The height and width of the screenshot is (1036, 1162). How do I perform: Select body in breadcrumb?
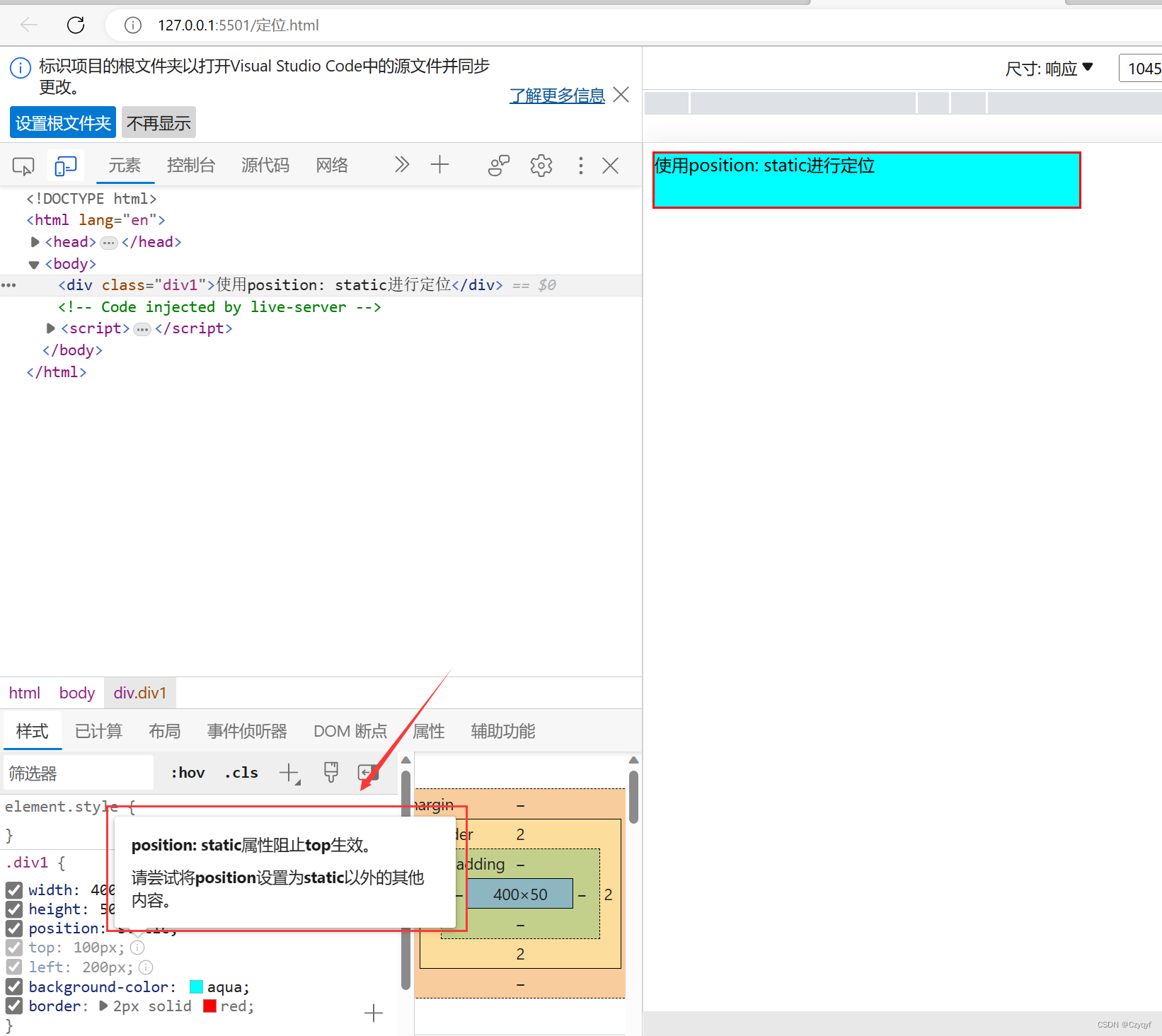click(77, 693)
